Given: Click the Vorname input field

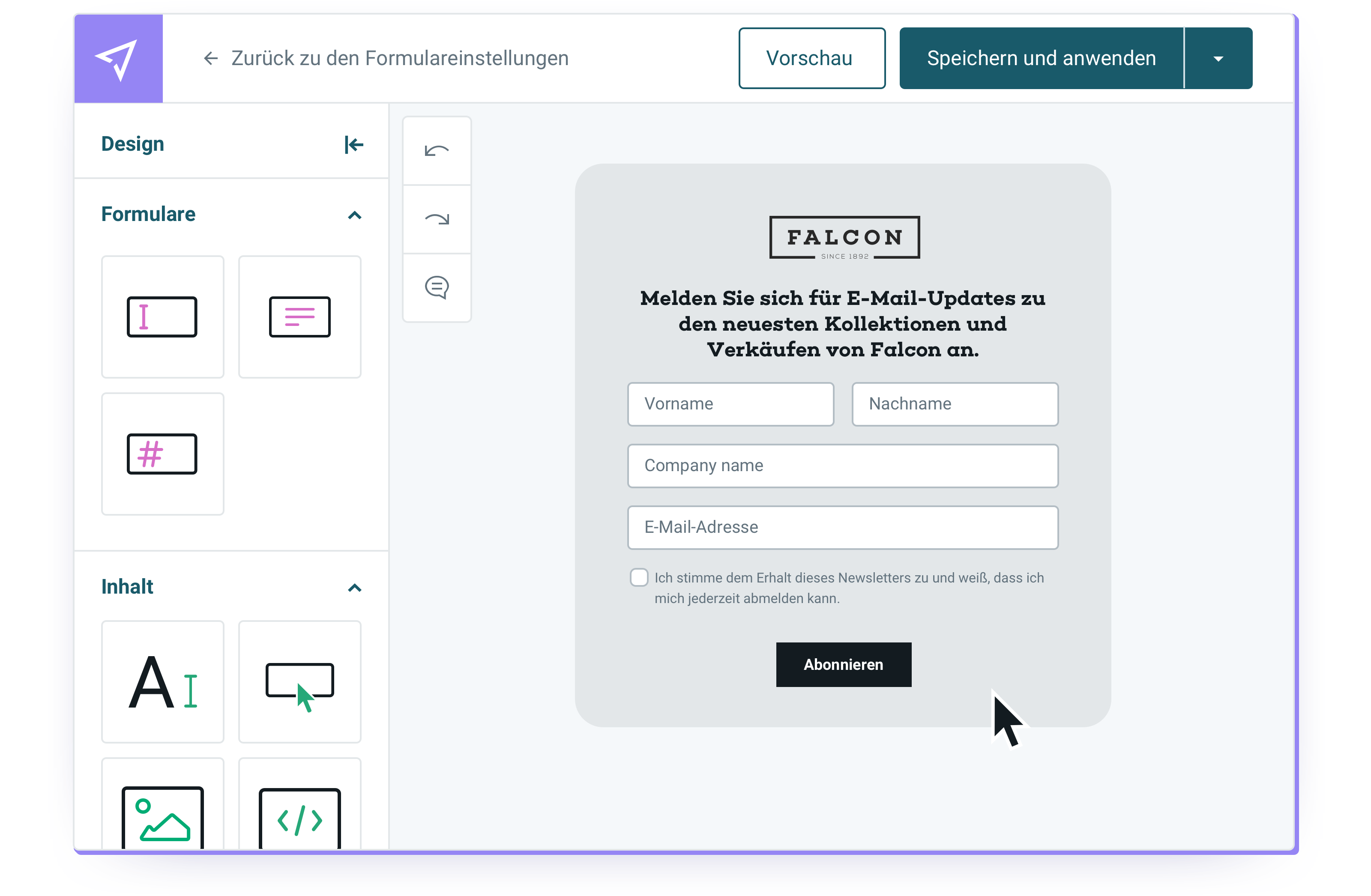Looking at the screenshot, I should [730, 404].
